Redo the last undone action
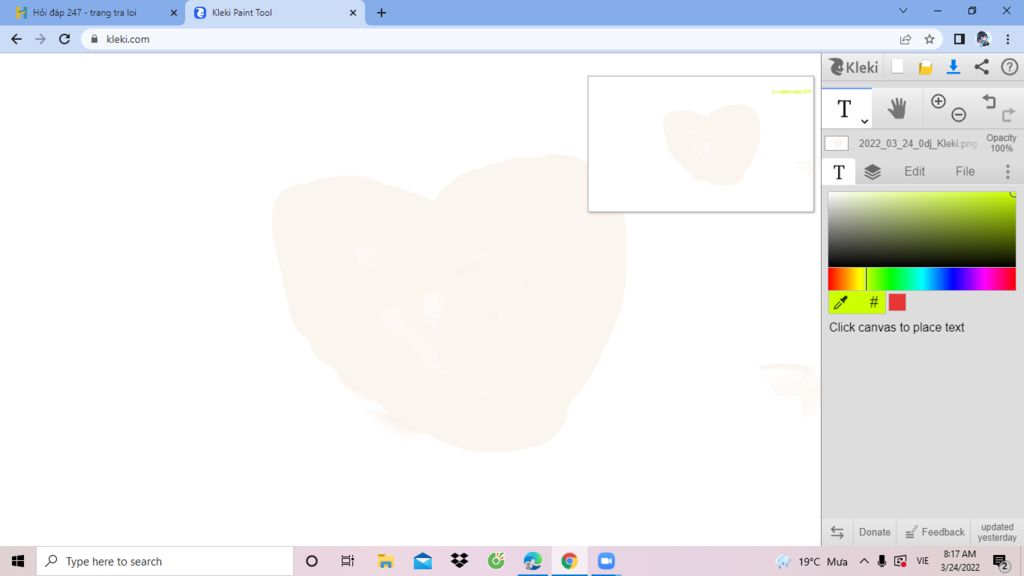1024x576 pixels. [x=1008, y=115]
